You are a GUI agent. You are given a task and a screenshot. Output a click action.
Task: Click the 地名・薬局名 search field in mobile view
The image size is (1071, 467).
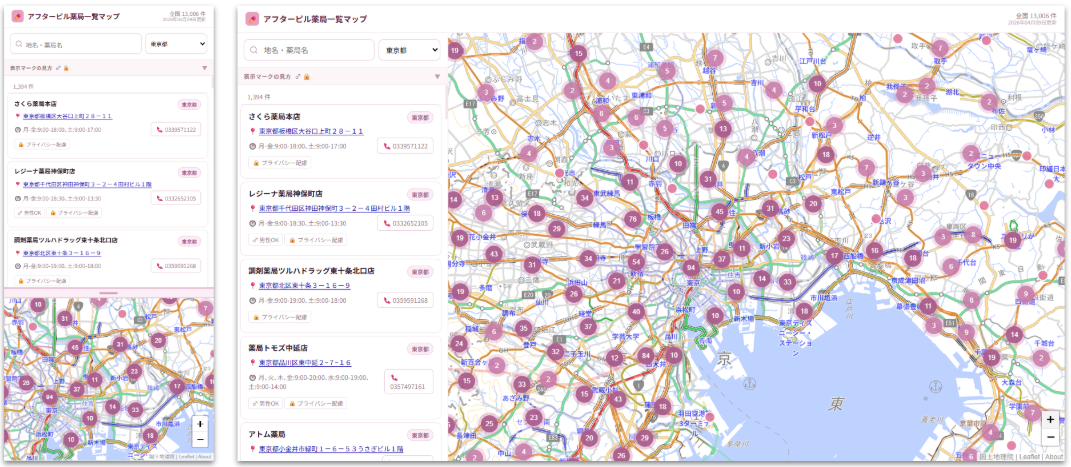point(76,44)
